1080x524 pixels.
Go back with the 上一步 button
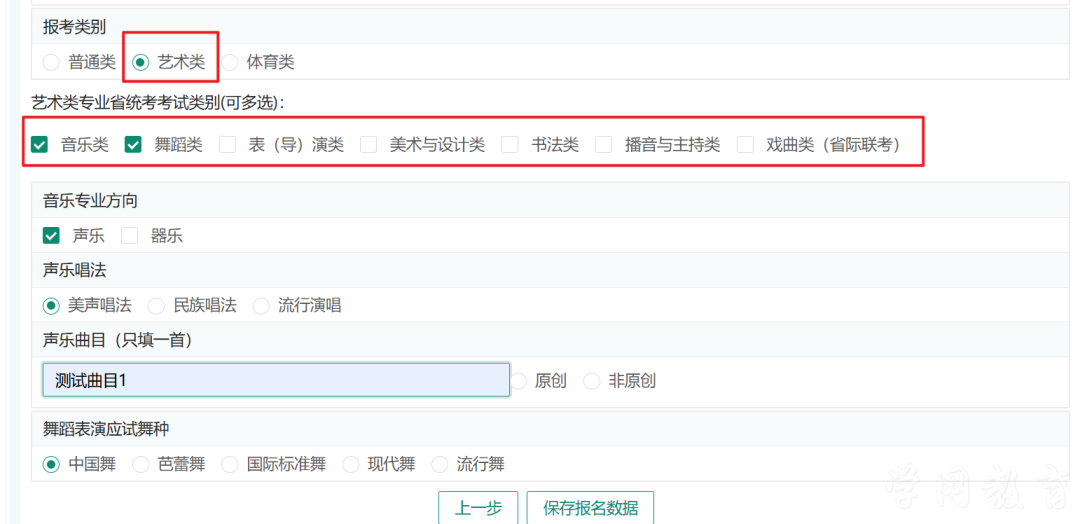pyautogui.click(x=478, y=508)
